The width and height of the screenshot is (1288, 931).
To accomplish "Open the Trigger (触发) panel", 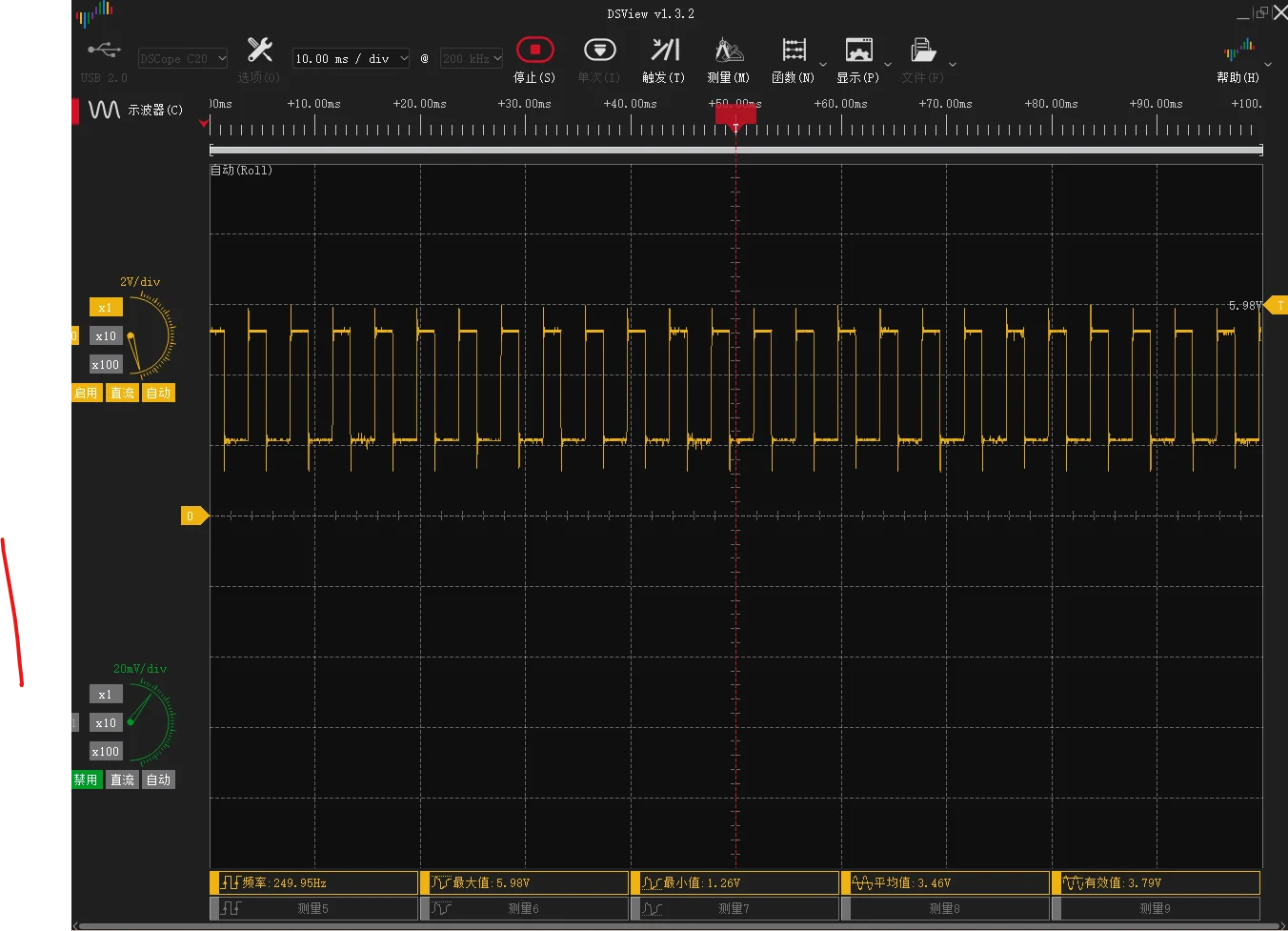I will pyautogui.click(x=665, y=50).
